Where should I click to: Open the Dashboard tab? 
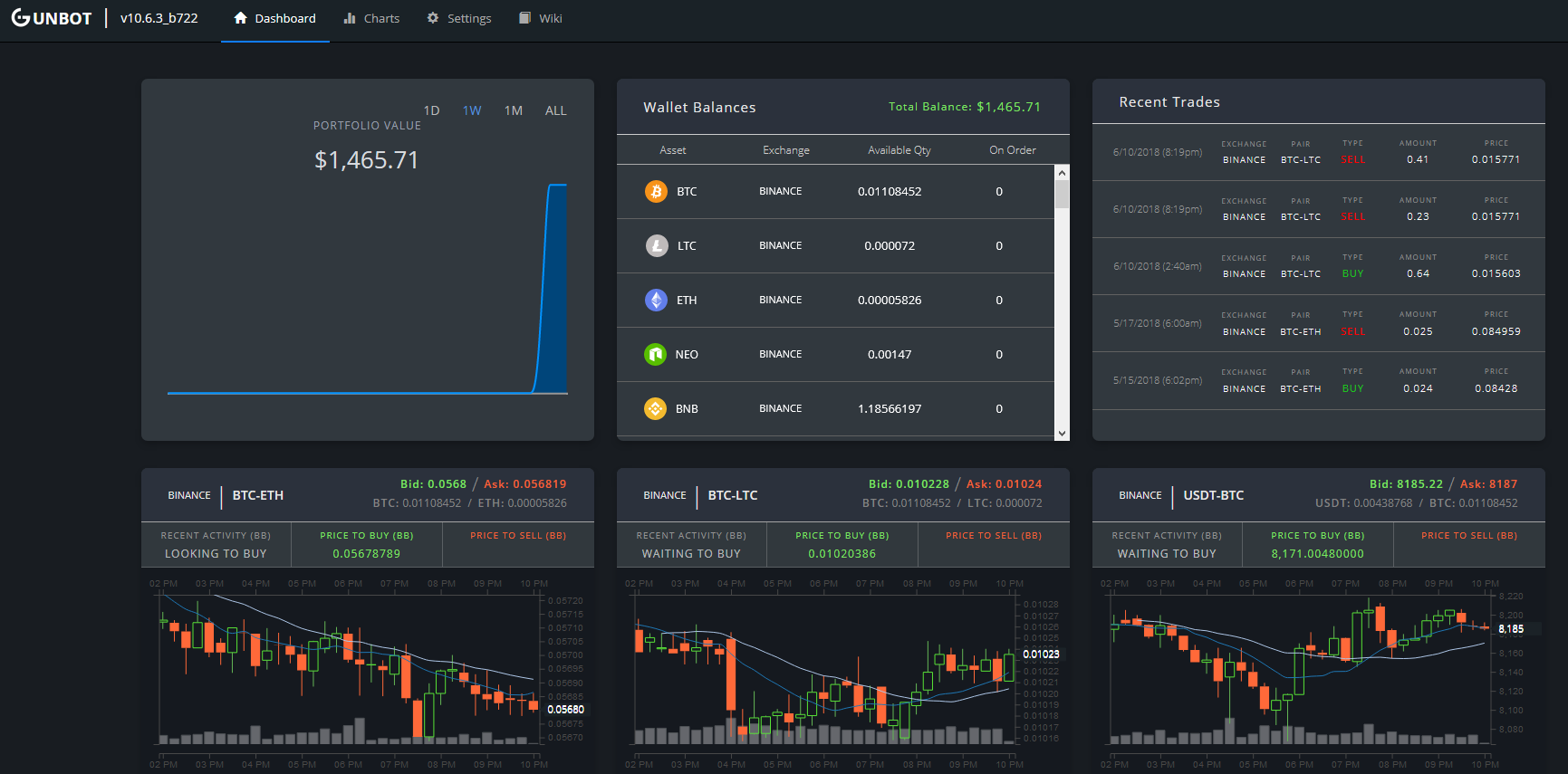pos(275,19)
